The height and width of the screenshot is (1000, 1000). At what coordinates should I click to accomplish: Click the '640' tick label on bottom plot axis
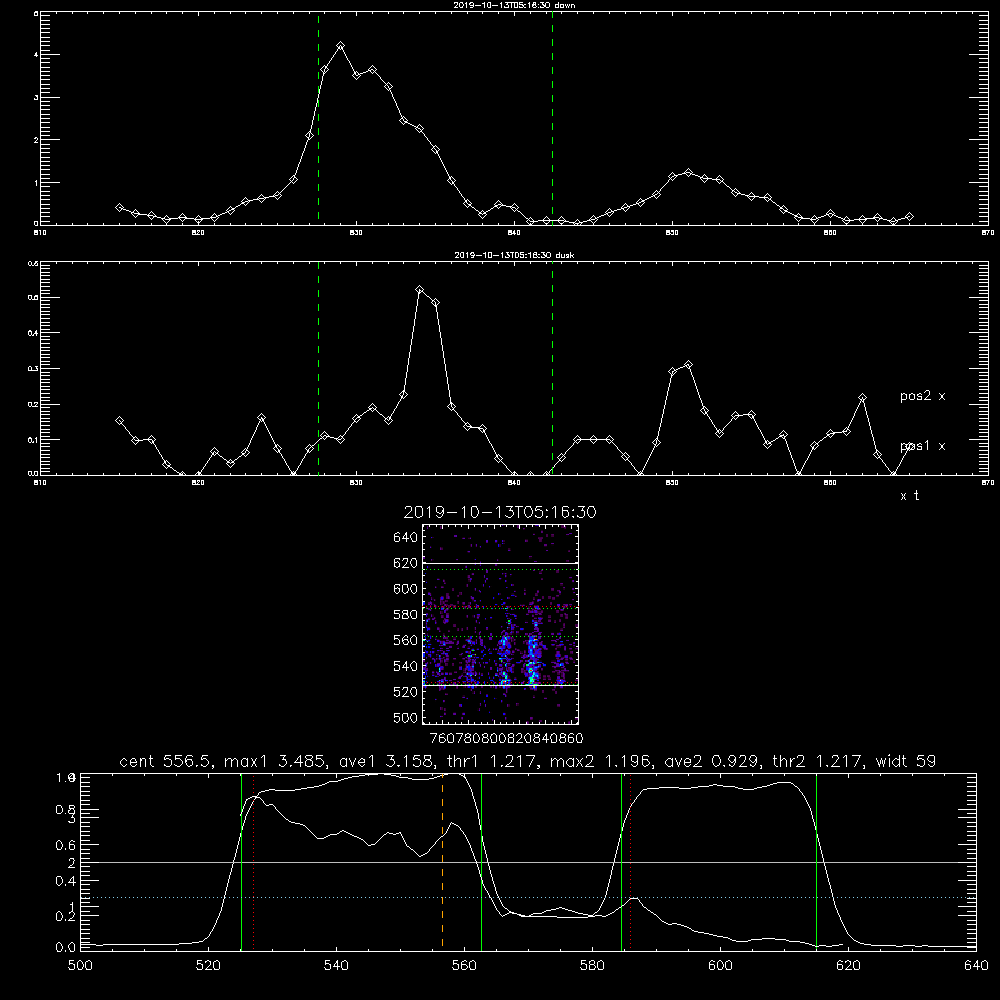(976, 966)
